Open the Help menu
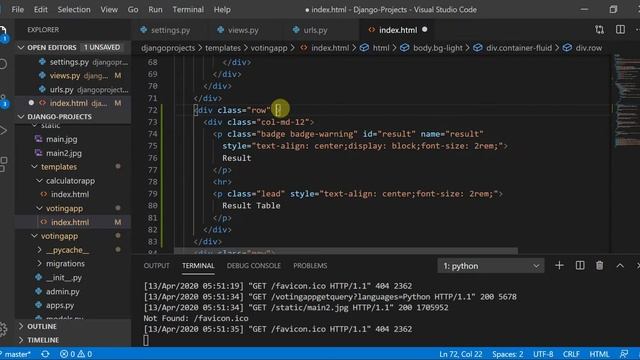The image size is (640, 360). [x=222, y=9]
